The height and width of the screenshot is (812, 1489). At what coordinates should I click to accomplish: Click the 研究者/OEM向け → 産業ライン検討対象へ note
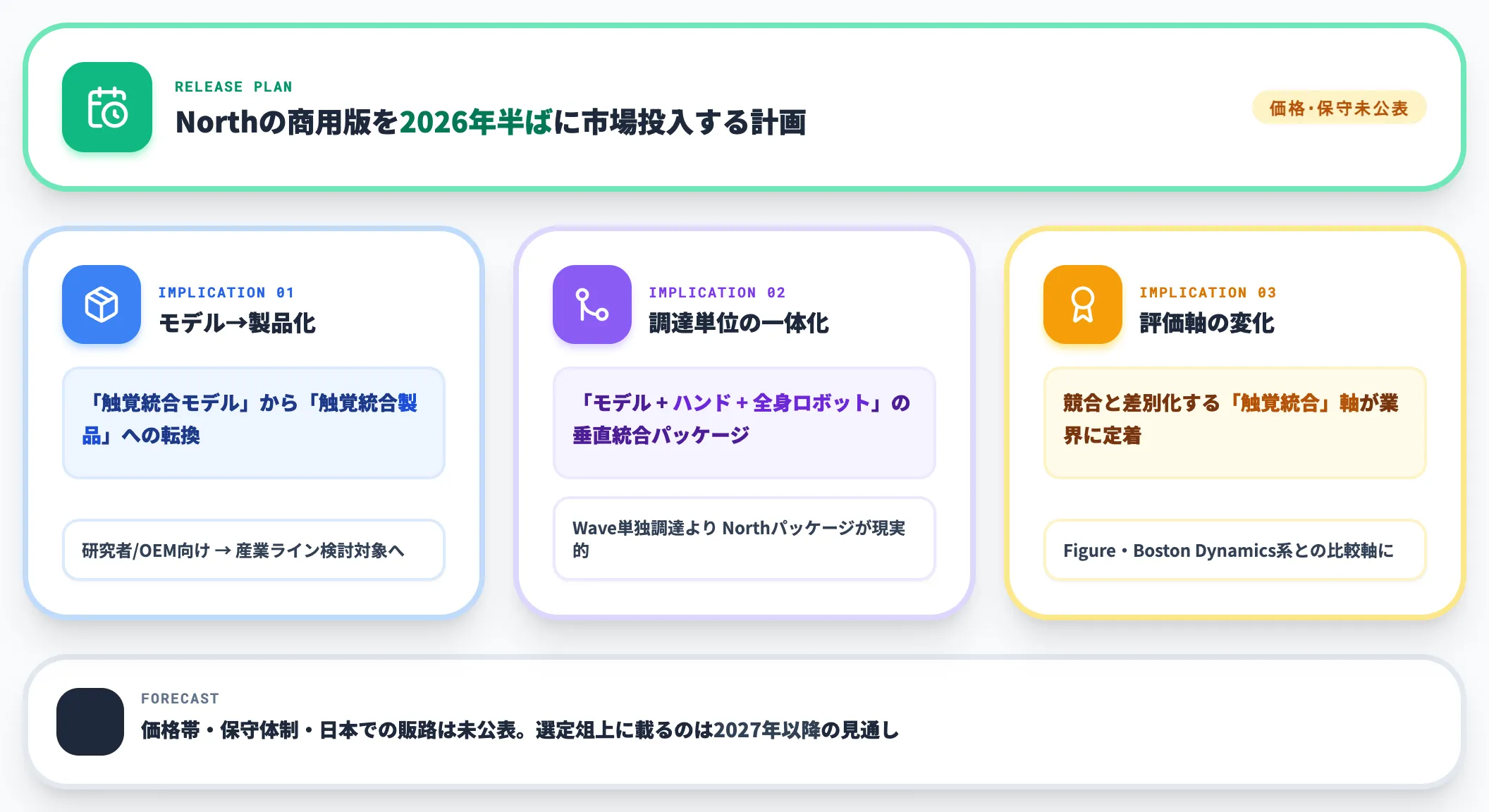click(254, 550)
